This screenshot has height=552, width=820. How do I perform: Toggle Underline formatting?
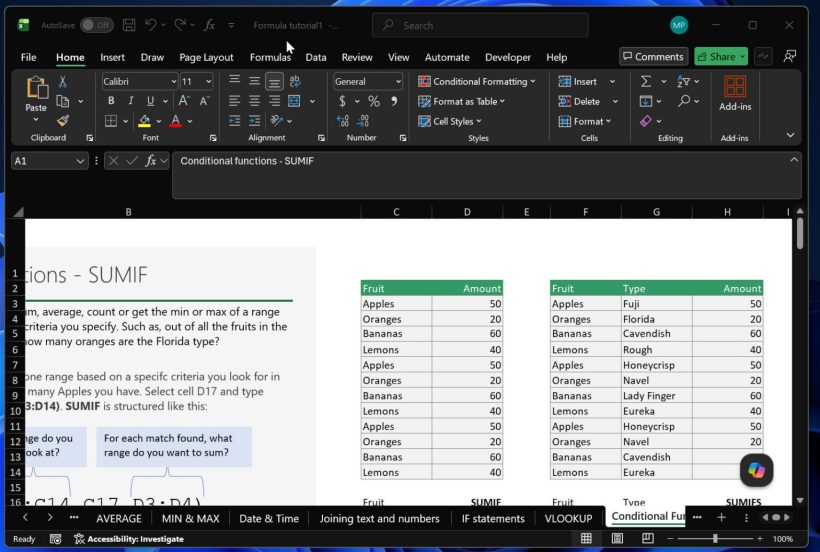[x=151, y=101]
